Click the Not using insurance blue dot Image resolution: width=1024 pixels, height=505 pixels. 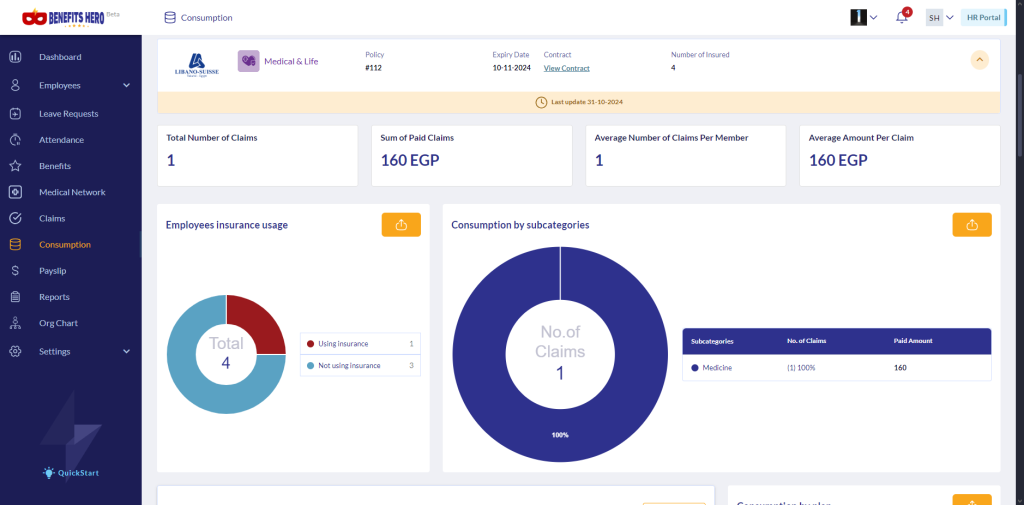(310, 366)
